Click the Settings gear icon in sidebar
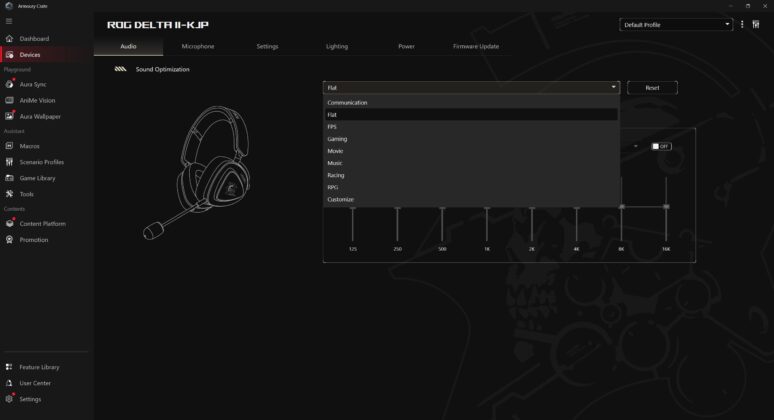774x420 pixels. (9, 399)
